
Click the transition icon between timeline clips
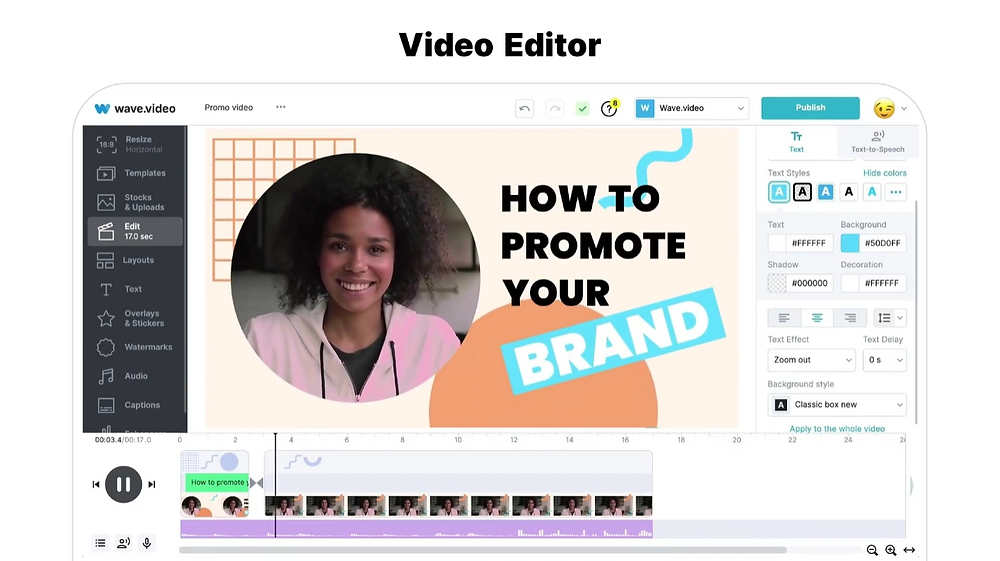tap(256, 483)
